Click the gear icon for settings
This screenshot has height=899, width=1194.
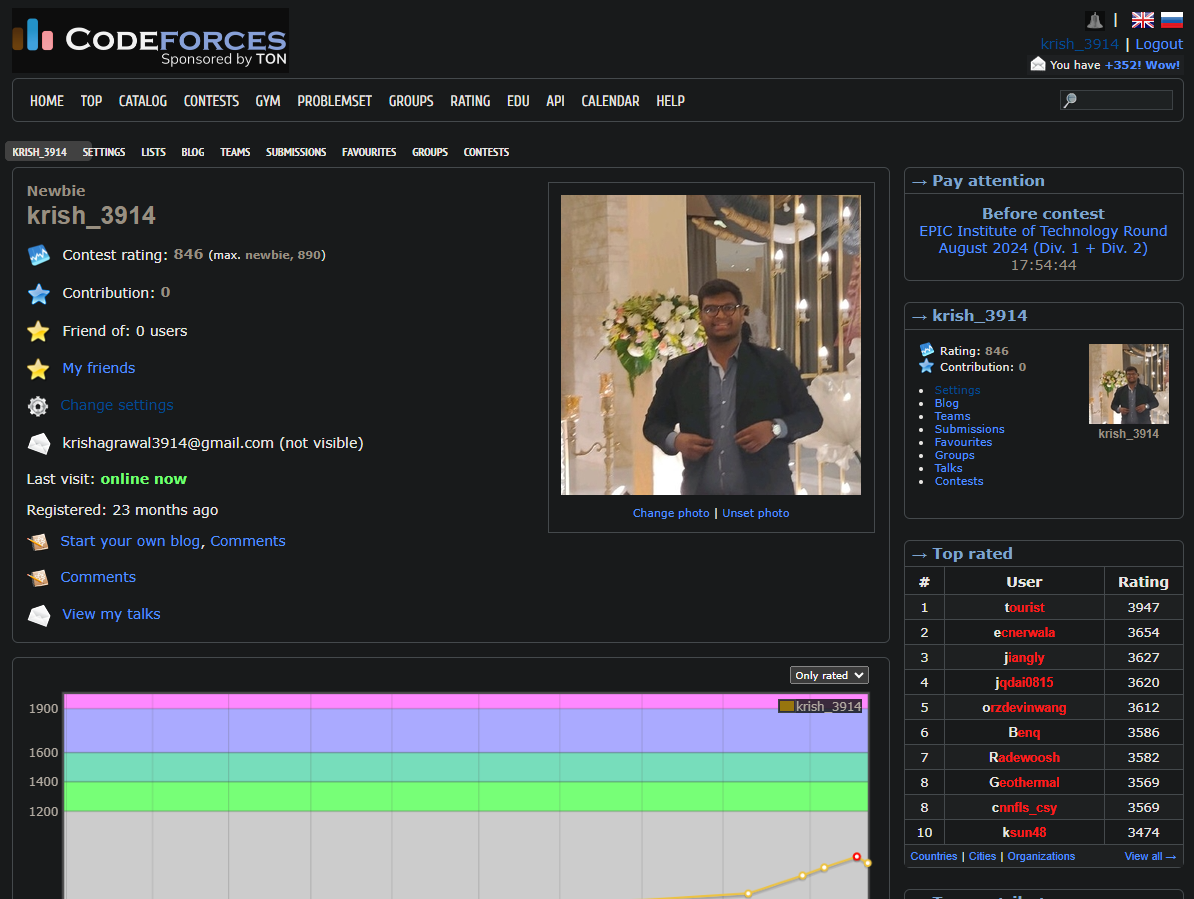[x=38, y=406]
